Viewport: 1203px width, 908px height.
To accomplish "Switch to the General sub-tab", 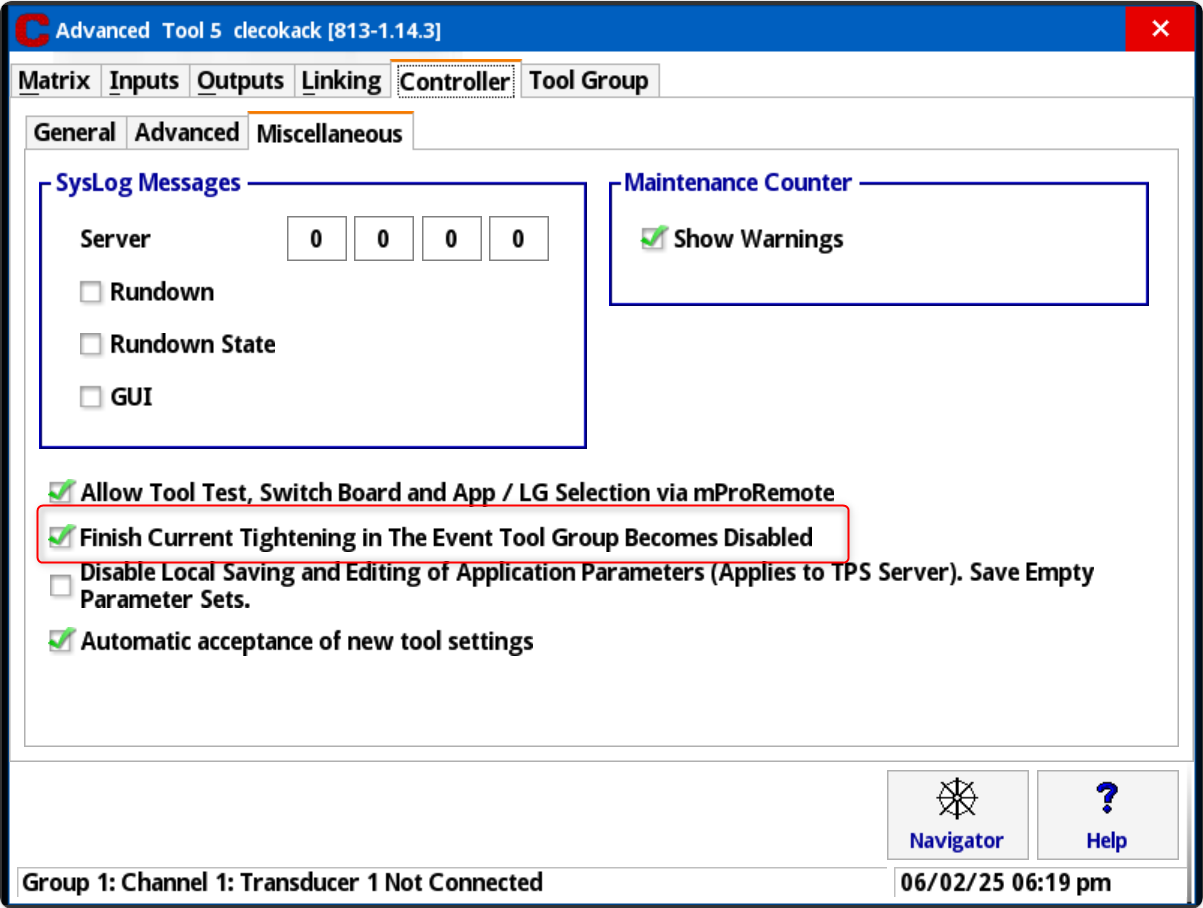I will [x=75, y=133].
